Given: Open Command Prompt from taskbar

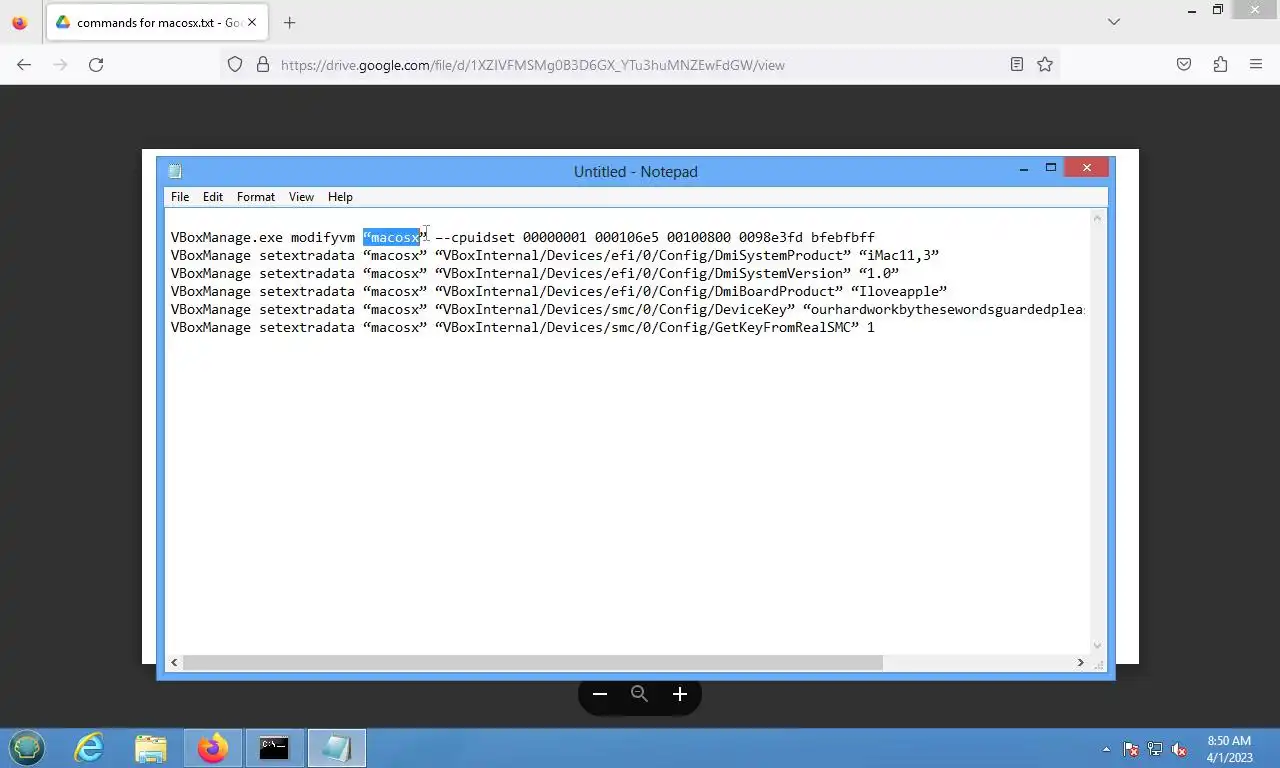Looking at the screenshot, I should click(x=274, y=748).
